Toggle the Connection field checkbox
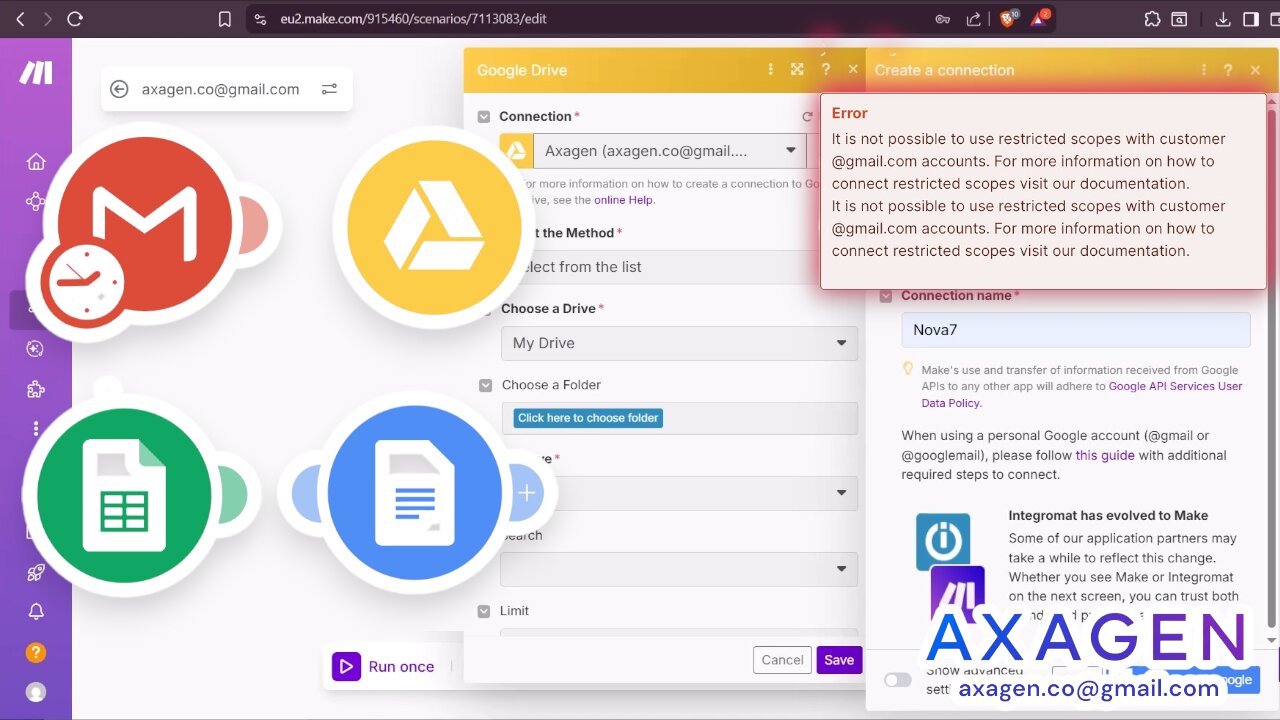Viewport: 1280px width, 720px height. click(484, 117)
